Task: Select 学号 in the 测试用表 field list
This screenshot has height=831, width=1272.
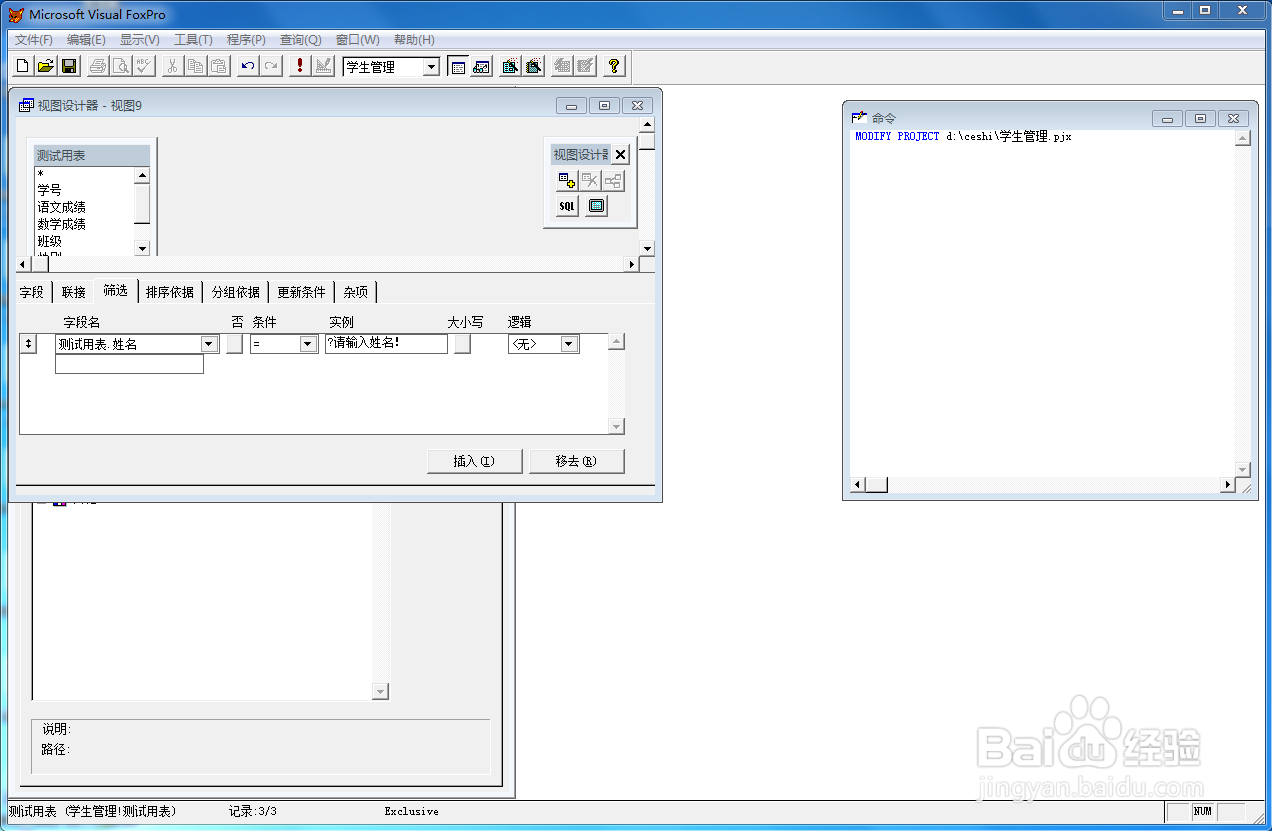Action: (49, 190)
